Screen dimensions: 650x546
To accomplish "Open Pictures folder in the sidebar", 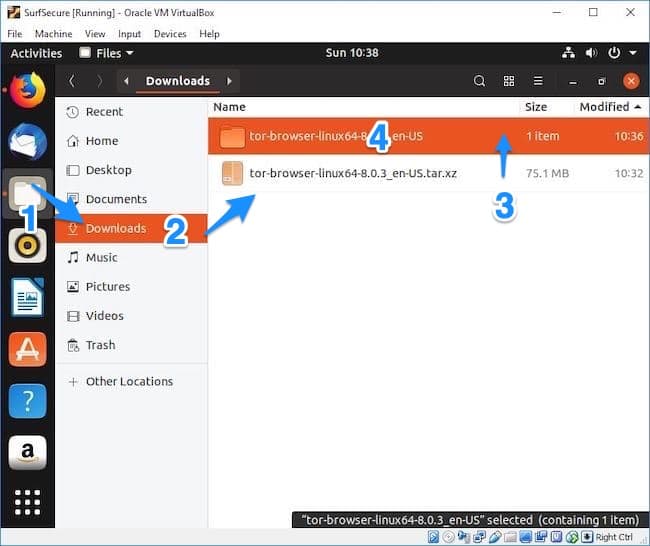I will [131, 286].
